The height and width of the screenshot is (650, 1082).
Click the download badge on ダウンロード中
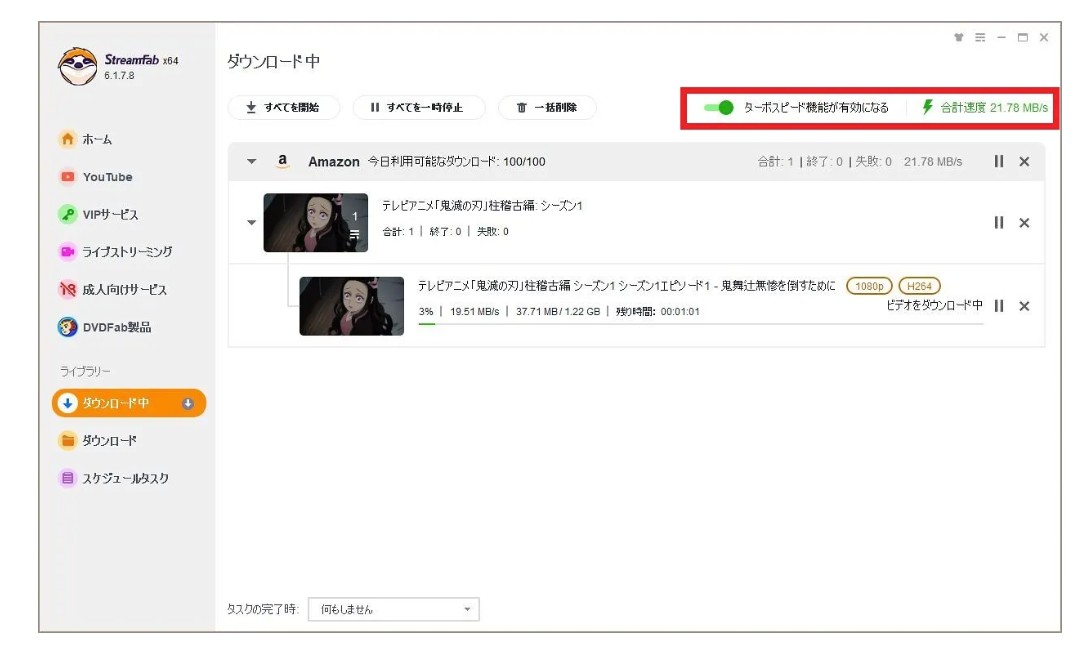click(x=188, y=404)
